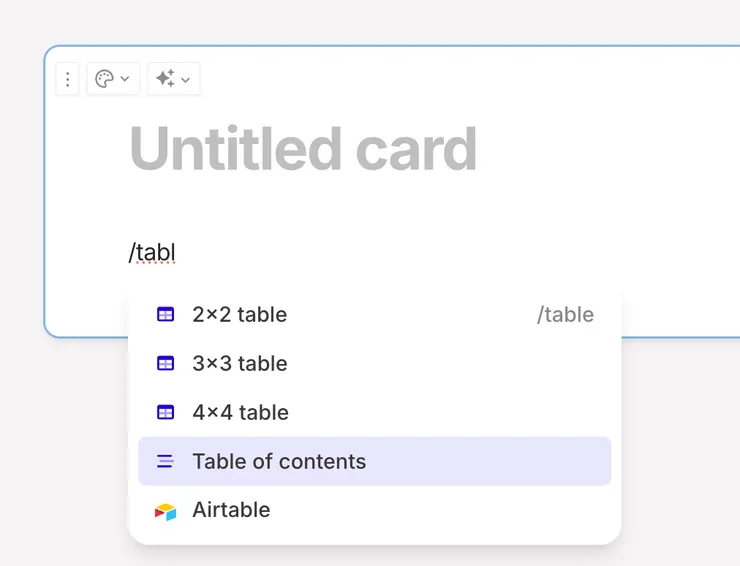Image resolution: width=740 pixels, height=566 pixels.
Task: Open the card options three-dot menu
Action: [67, 79]
